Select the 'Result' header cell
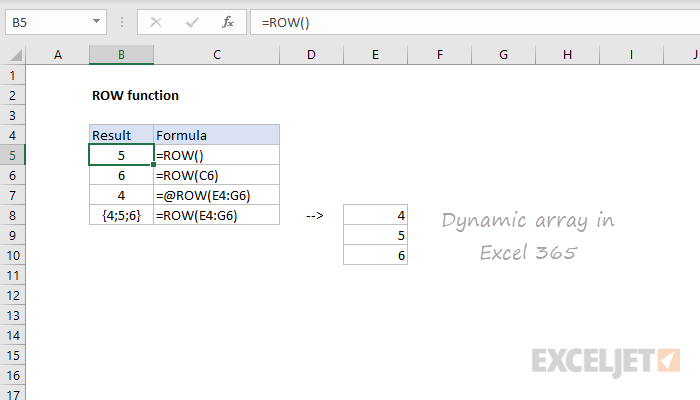The width and height of the screenshot is (700, 400). (x=121, y=135)
